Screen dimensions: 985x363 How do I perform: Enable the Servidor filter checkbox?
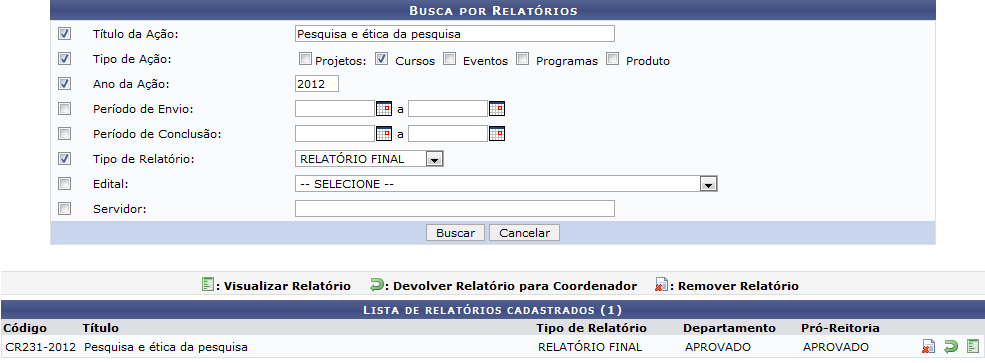[64, 209]
